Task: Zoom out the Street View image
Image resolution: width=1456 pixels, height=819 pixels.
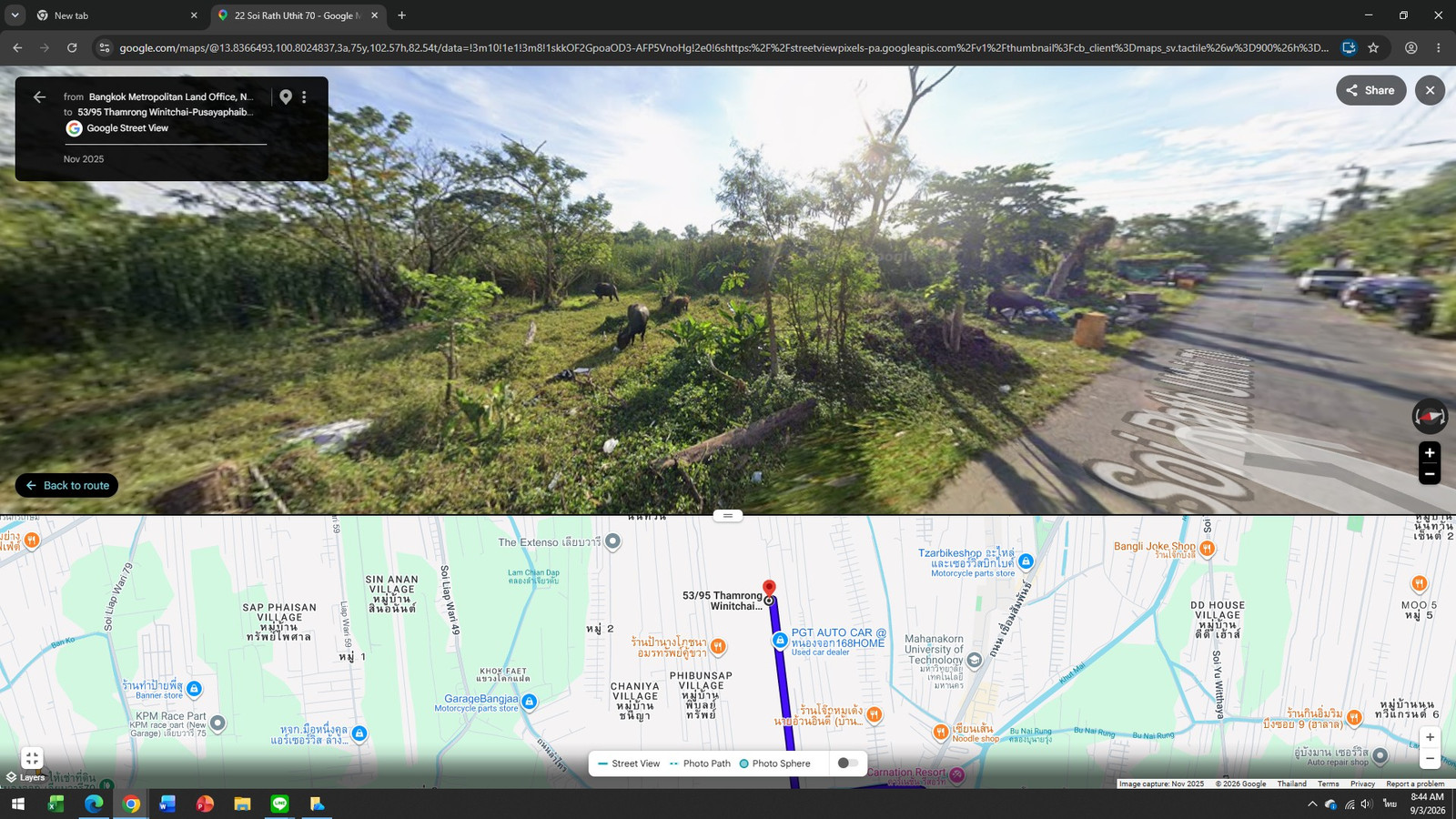Action: [x=1430, y=474]
